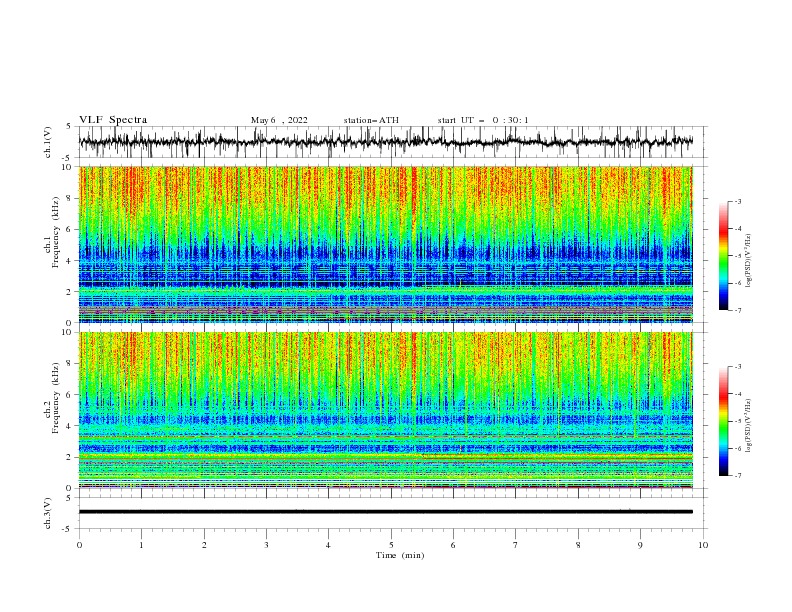The image size is (792, 612).
Task: Click the ch.1 colorbar log(PSD) label
Action: pos(749,260)
